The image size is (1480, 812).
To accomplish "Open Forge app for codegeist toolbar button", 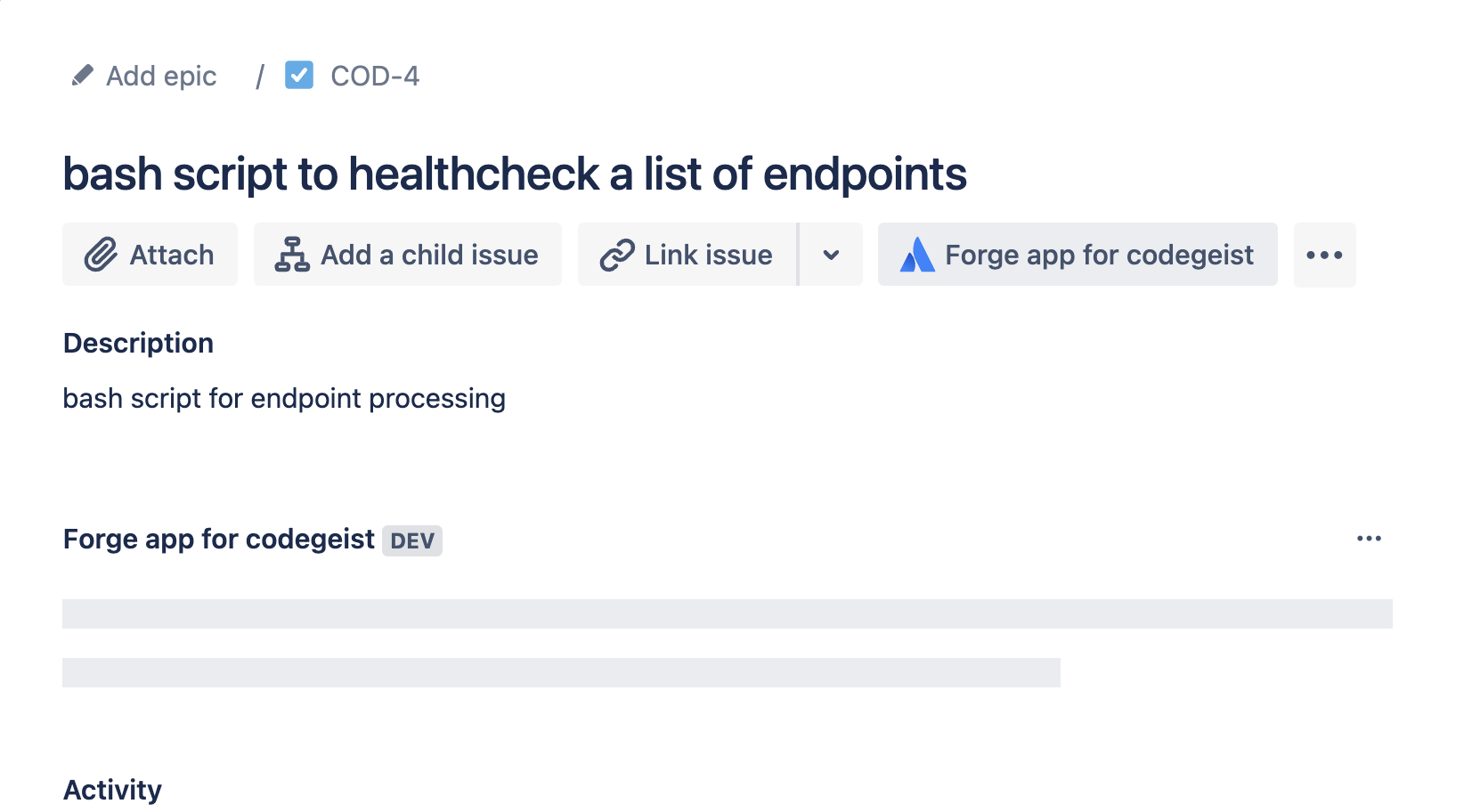I will pos(1099,256).
